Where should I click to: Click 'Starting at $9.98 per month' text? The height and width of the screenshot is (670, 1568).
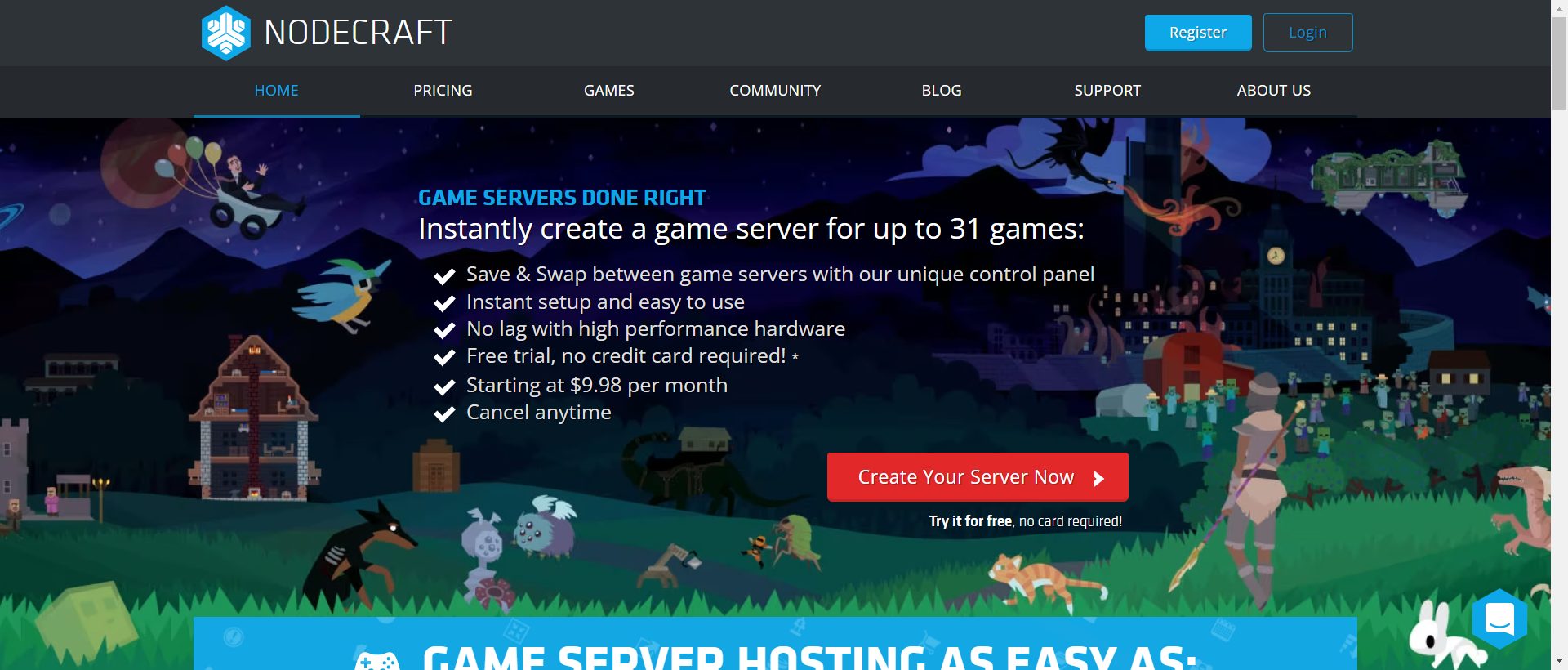[x=596, y=386]
